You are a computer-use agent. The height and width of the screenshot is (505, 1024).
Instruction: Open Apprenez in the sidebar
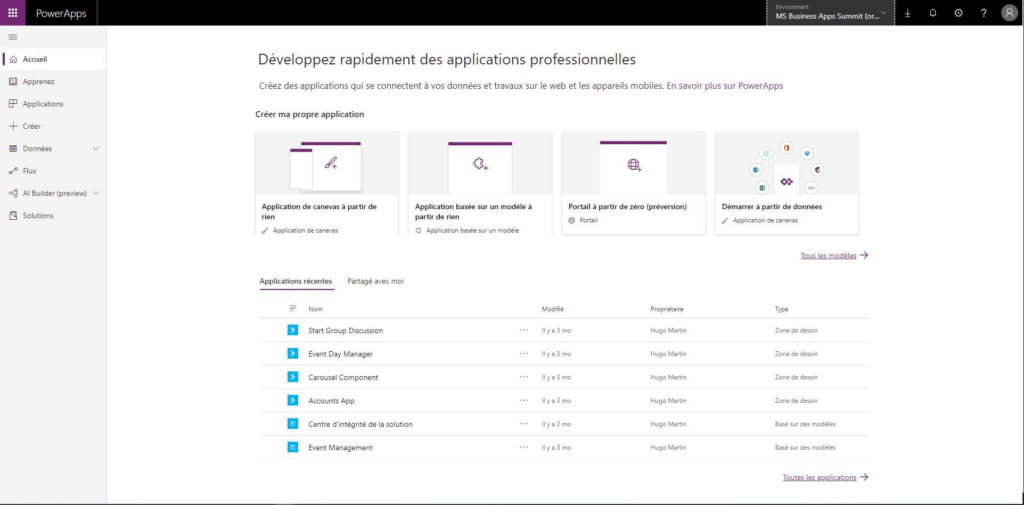[x=53, y=82]
